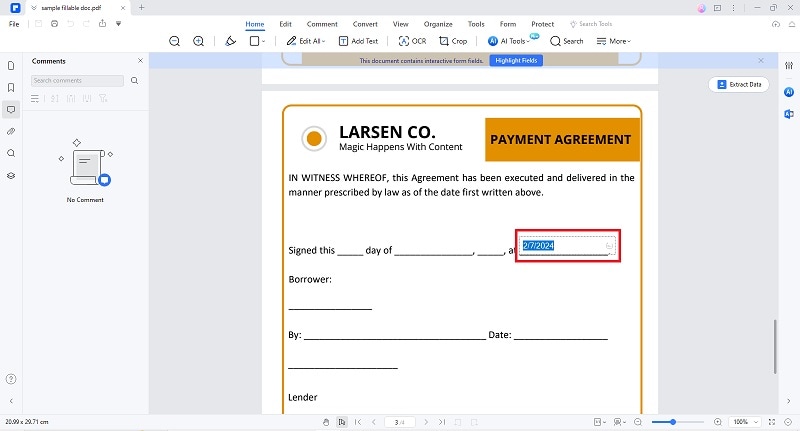The height and width of the screenshot is (431, 800).
Task: Open the 100% zoom level dropdown
Action: point(746,422)
